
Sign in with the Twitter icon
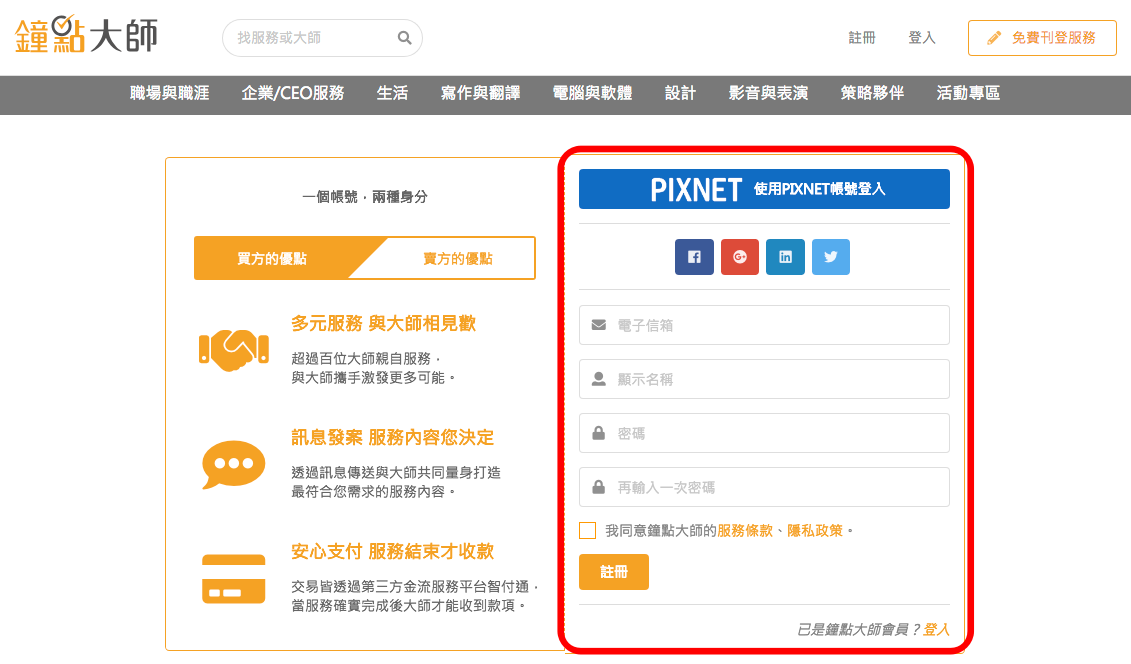pyautogui.click(x=830, y=256)
